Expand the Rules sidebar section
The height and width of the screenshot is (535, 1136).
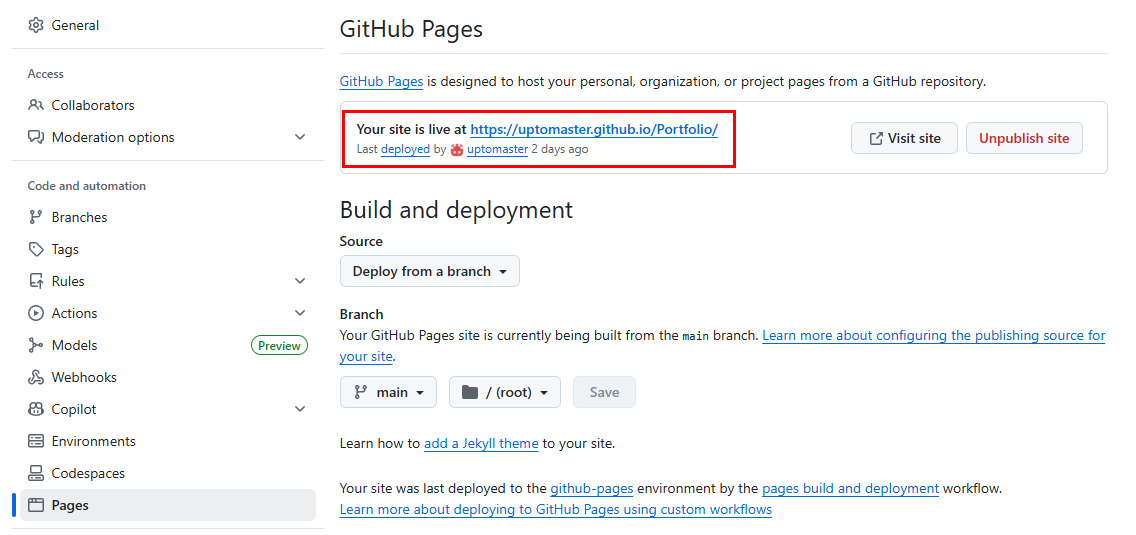pos(300,281)
